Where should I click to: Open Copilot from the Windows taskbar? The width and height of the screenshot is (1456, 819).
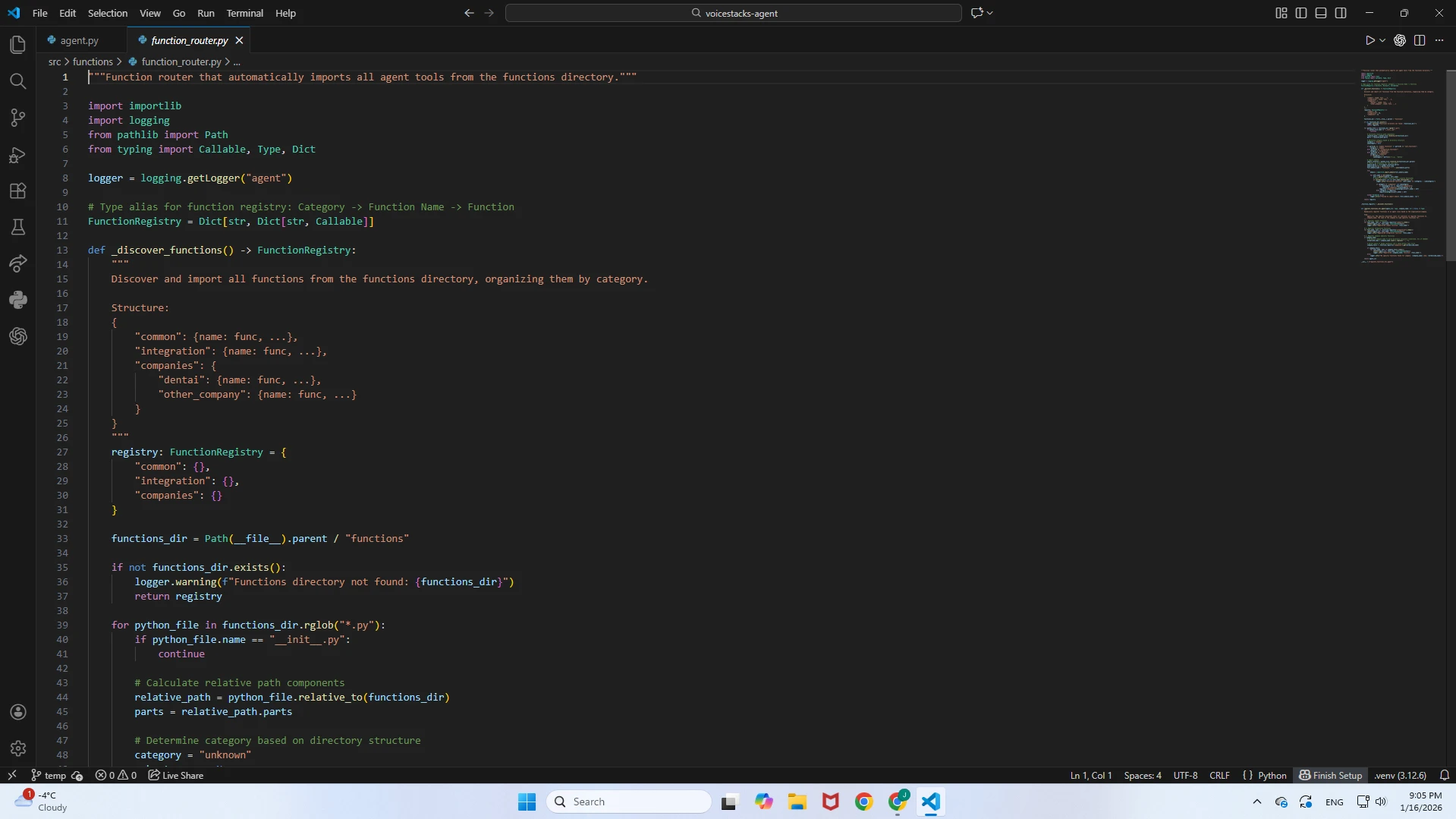pos(763,802)
